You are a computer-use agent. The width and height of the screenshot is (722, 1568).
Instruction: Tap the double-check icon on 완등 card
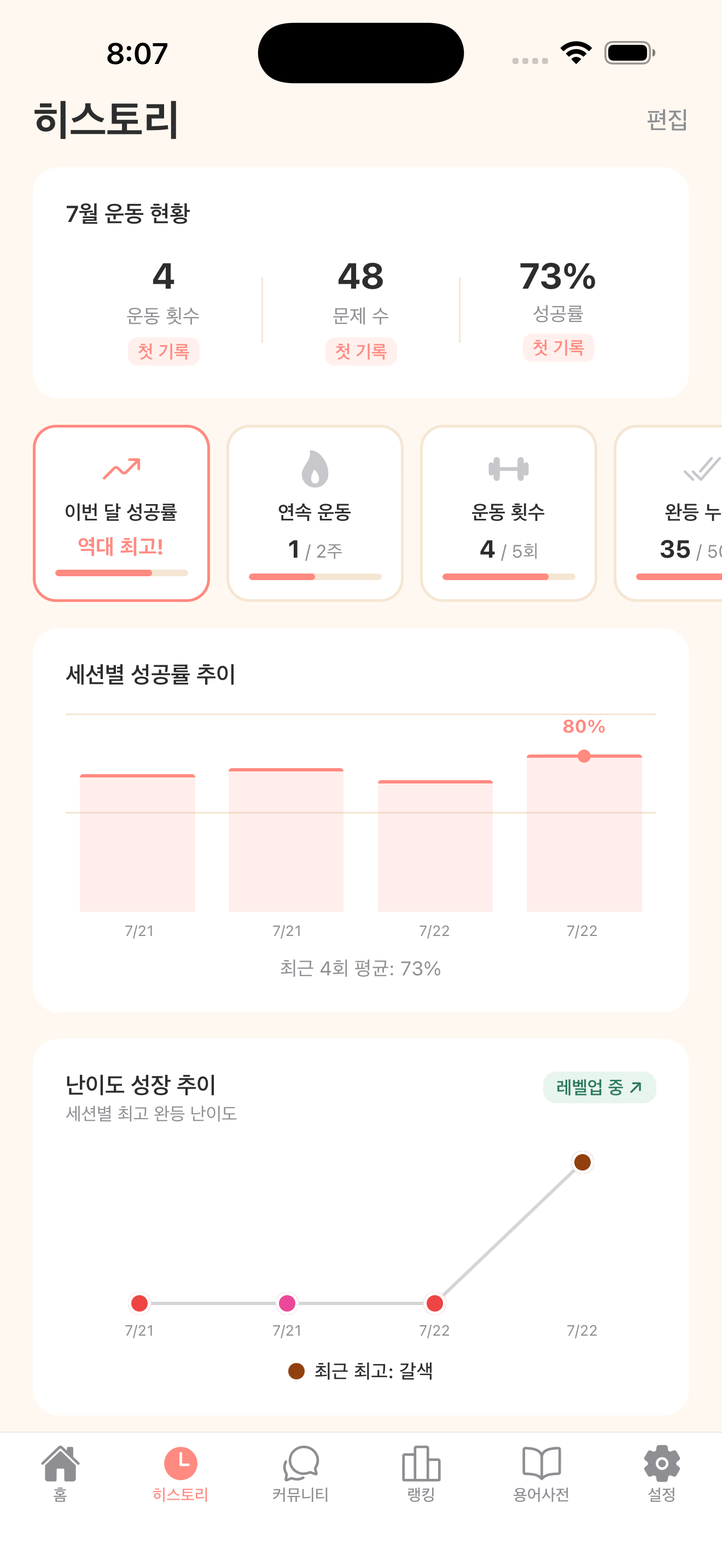(x=702, y=469)
